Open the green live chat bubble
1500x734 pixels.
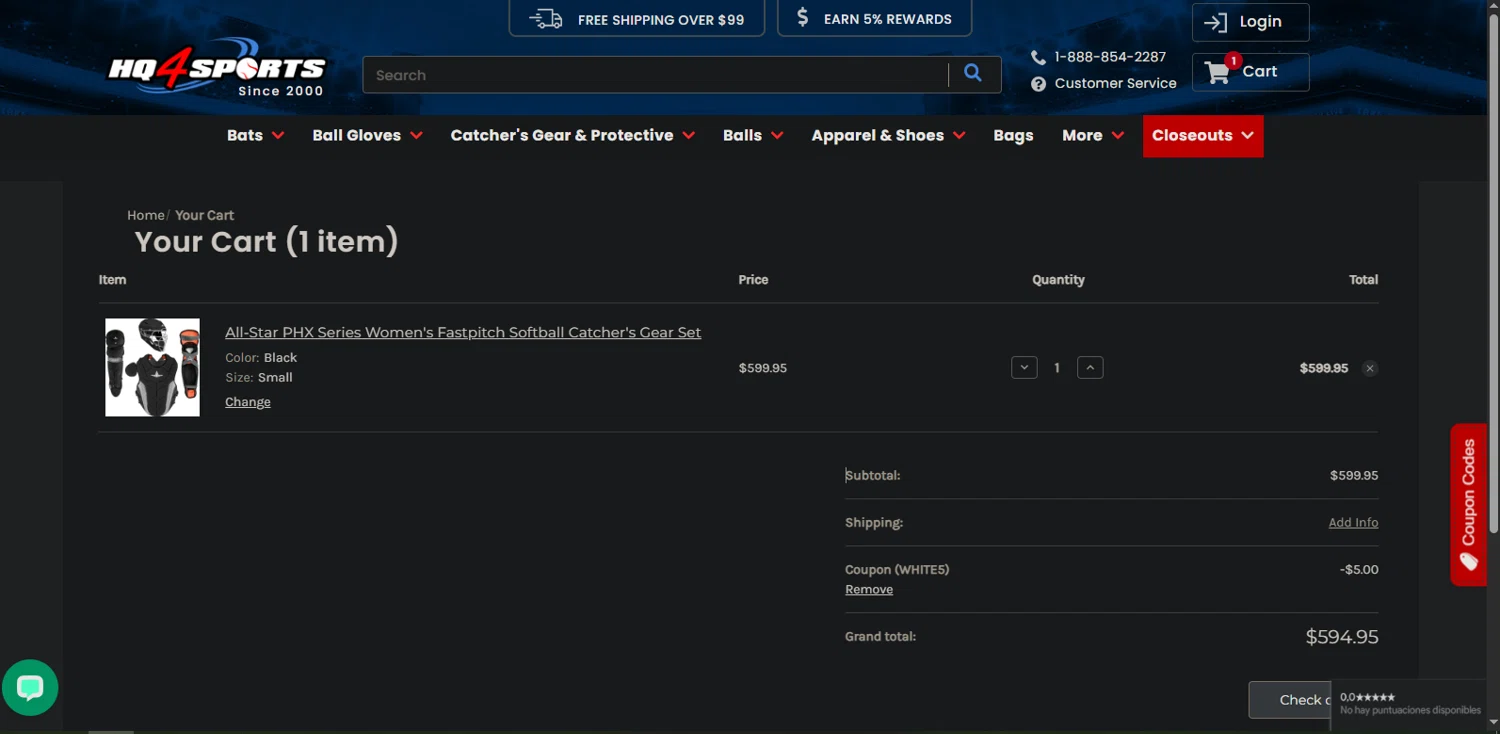[30, 687]
